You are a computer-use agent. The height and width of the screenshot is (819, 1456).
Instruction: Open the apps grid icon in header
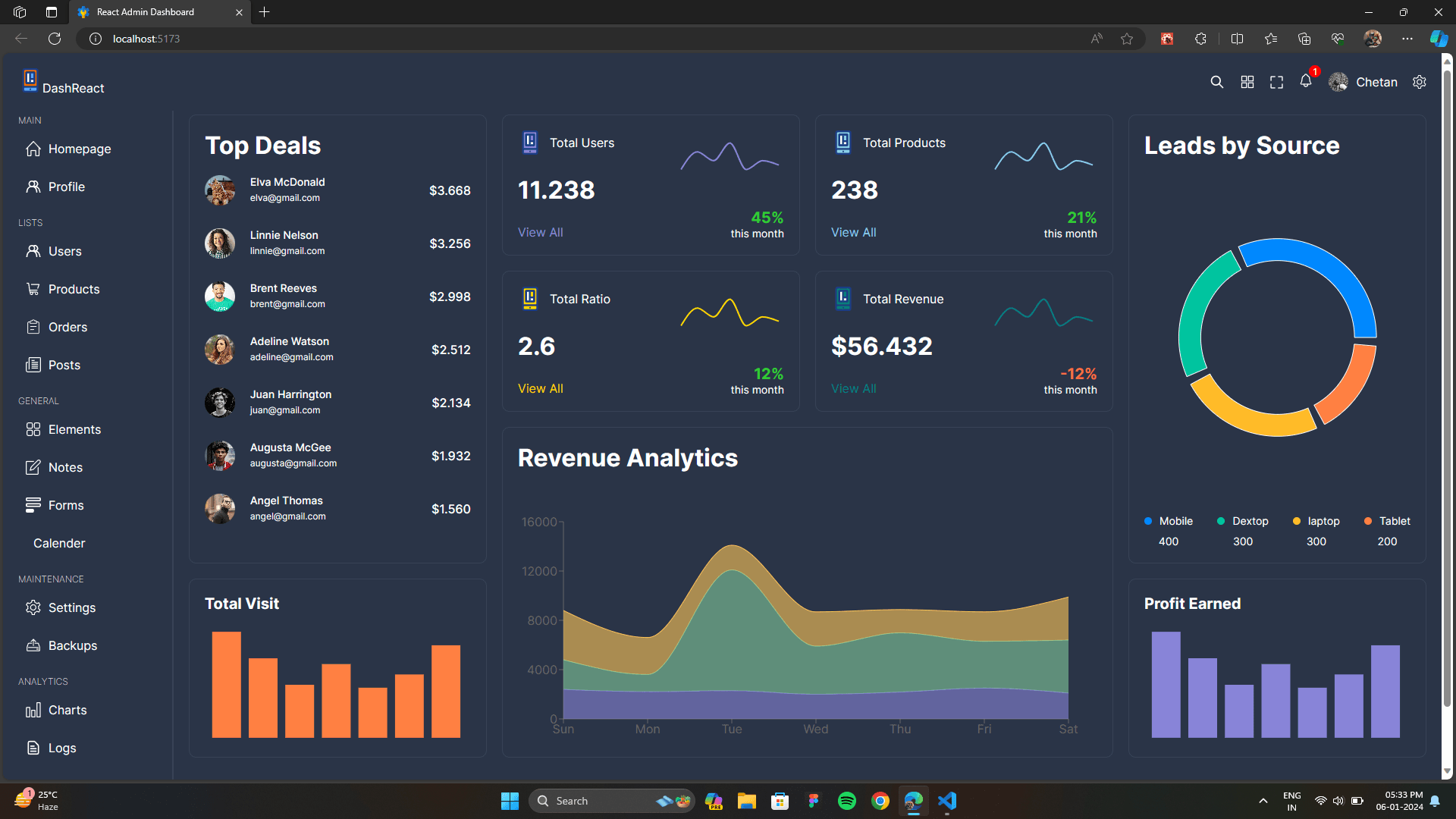[x=1247, y=82]
